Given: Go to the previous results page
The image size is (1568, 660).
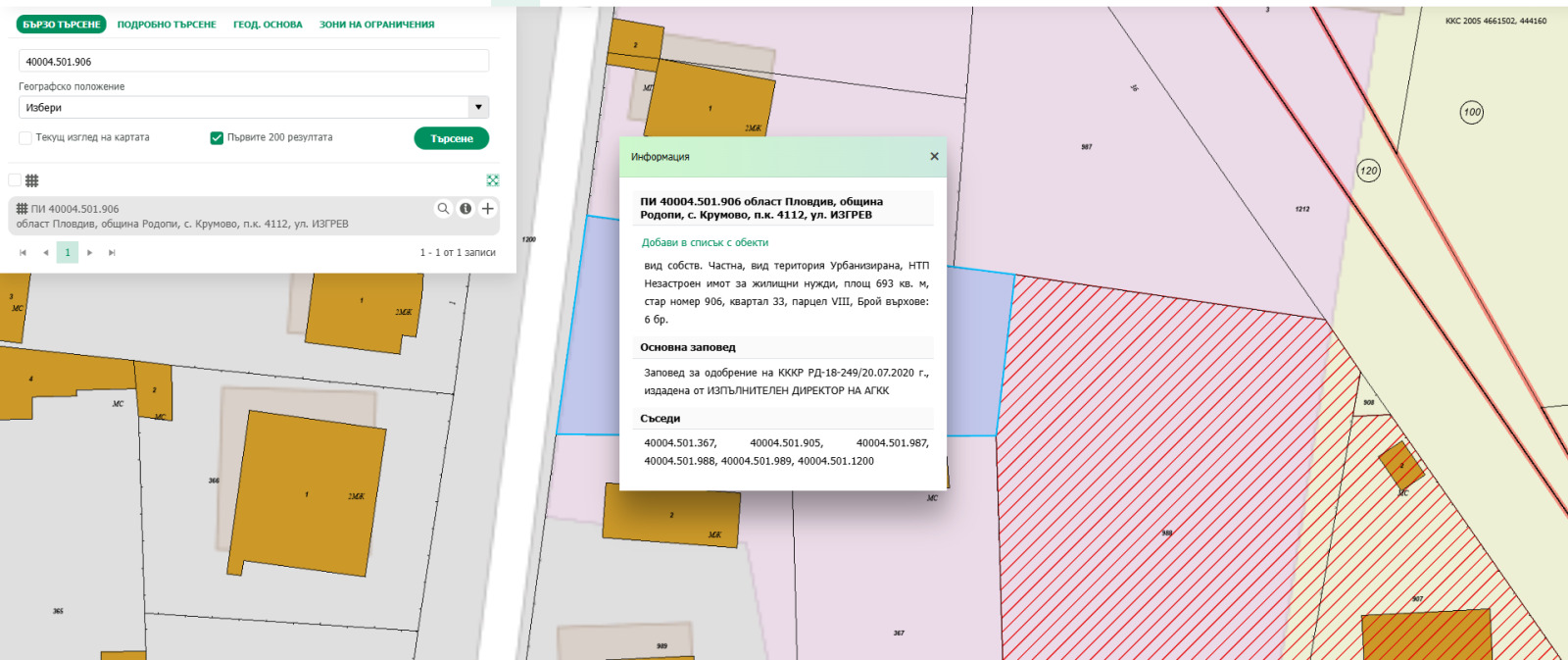Looking at the screenshot, I should pyautogui.click(x=45, y=253).
